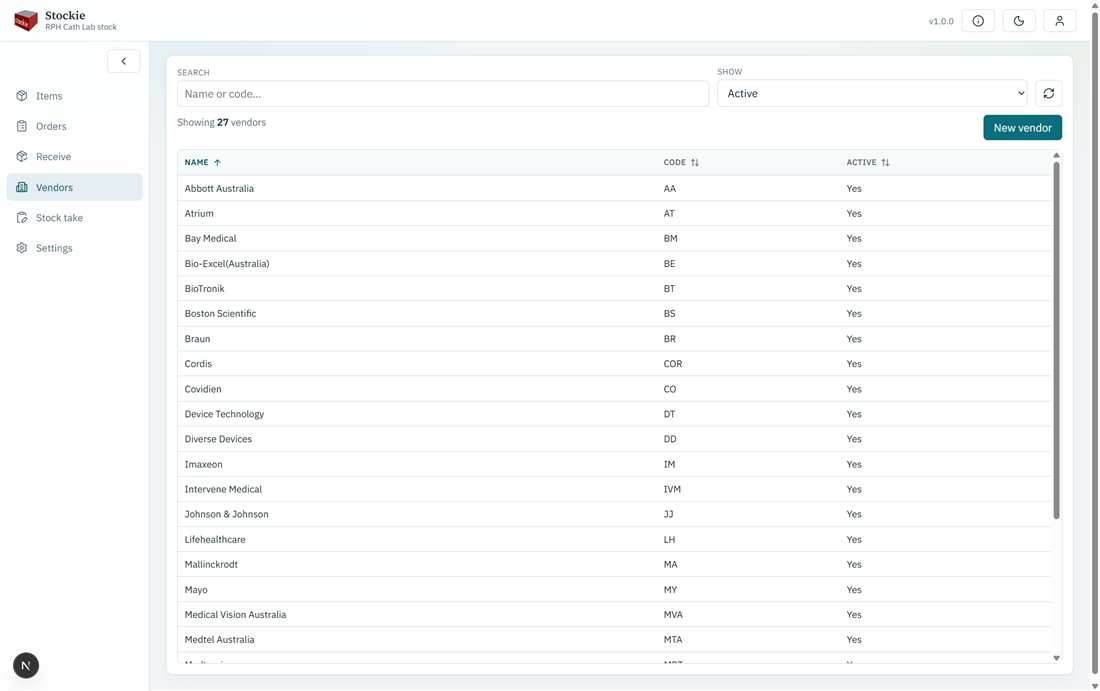The width and height of the screenshot is (1100, 691).
Task: Click the round N badge icon
Action: click(x=26, y=666)
